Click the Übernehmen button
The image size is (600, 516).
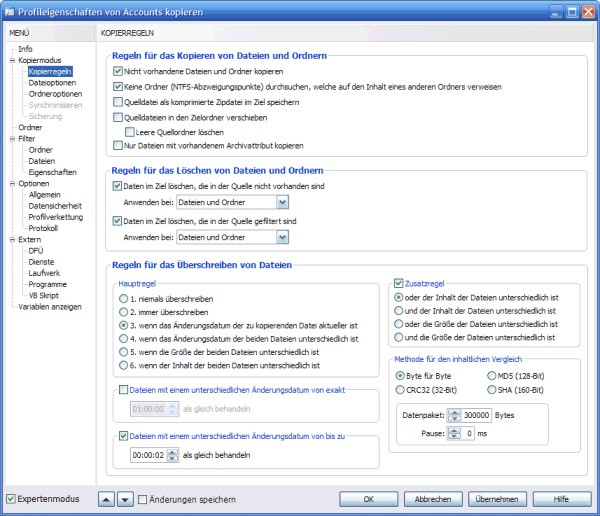(497, 499)
